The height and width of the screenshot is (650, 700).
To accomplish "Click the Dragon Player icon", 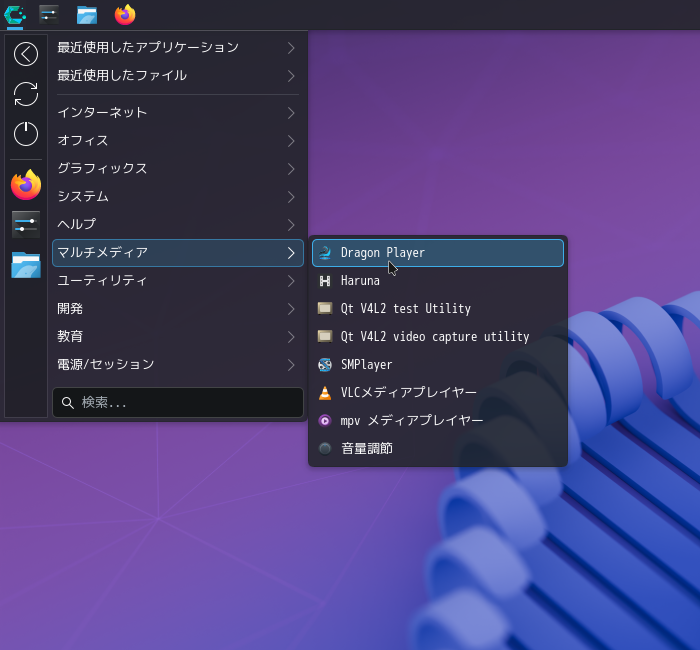I will 325,253.
